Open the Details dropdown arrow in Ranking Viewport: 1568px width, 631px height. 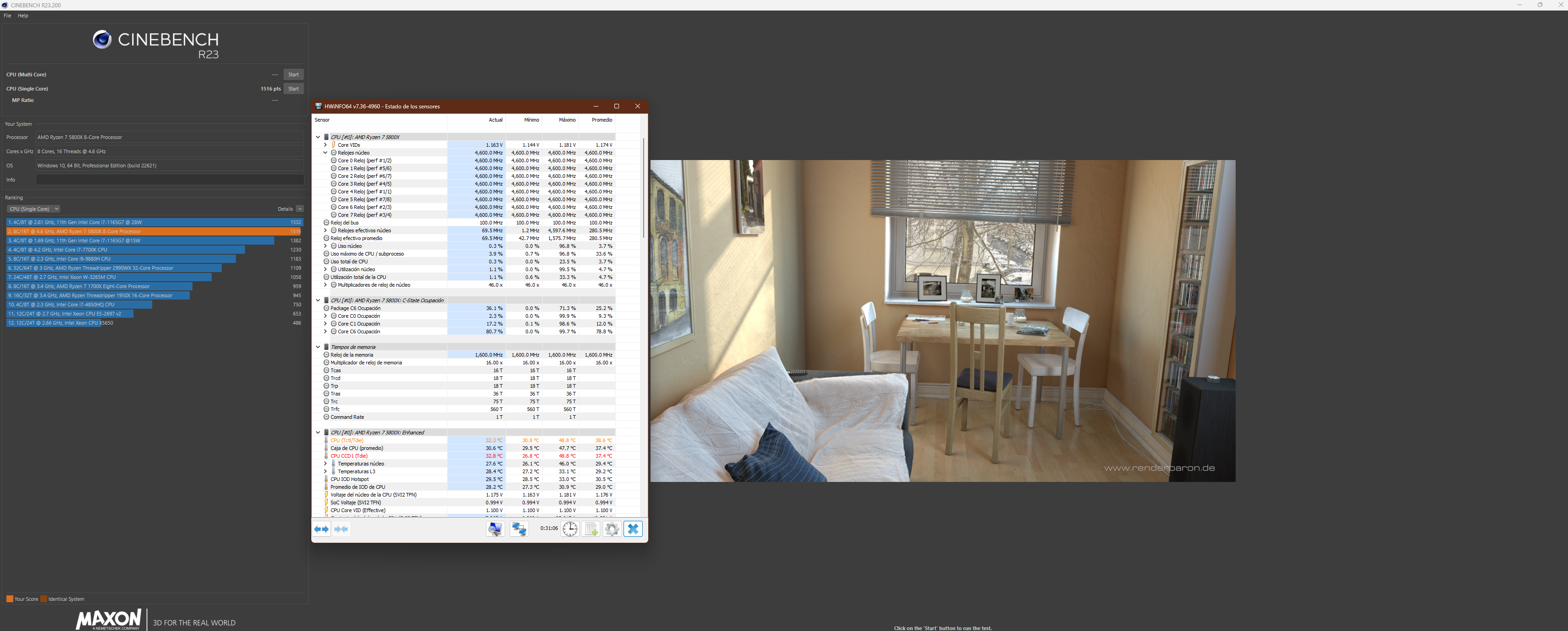click(x=299, y=209)
